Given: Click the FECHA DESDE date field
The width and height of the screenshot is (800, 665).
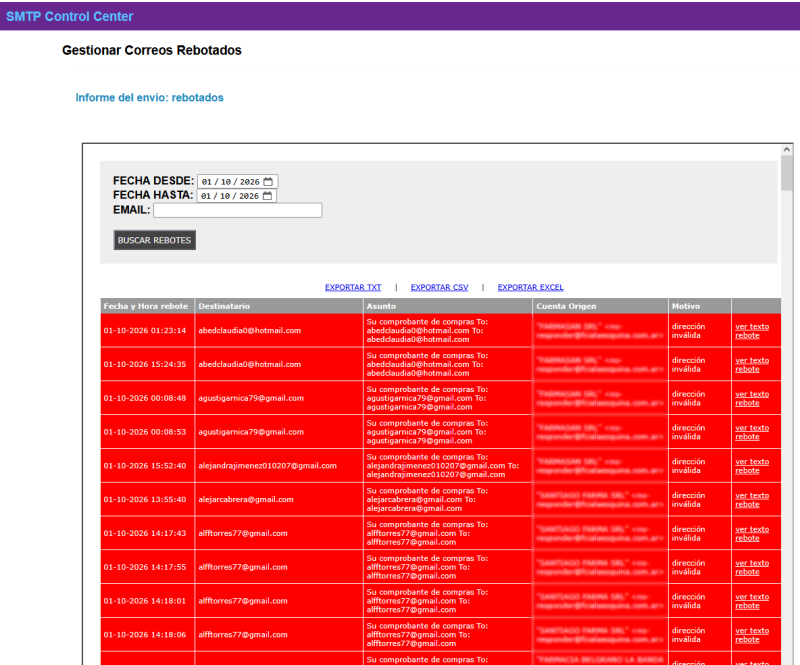Looking at the screenshot, I should point(238,182).
